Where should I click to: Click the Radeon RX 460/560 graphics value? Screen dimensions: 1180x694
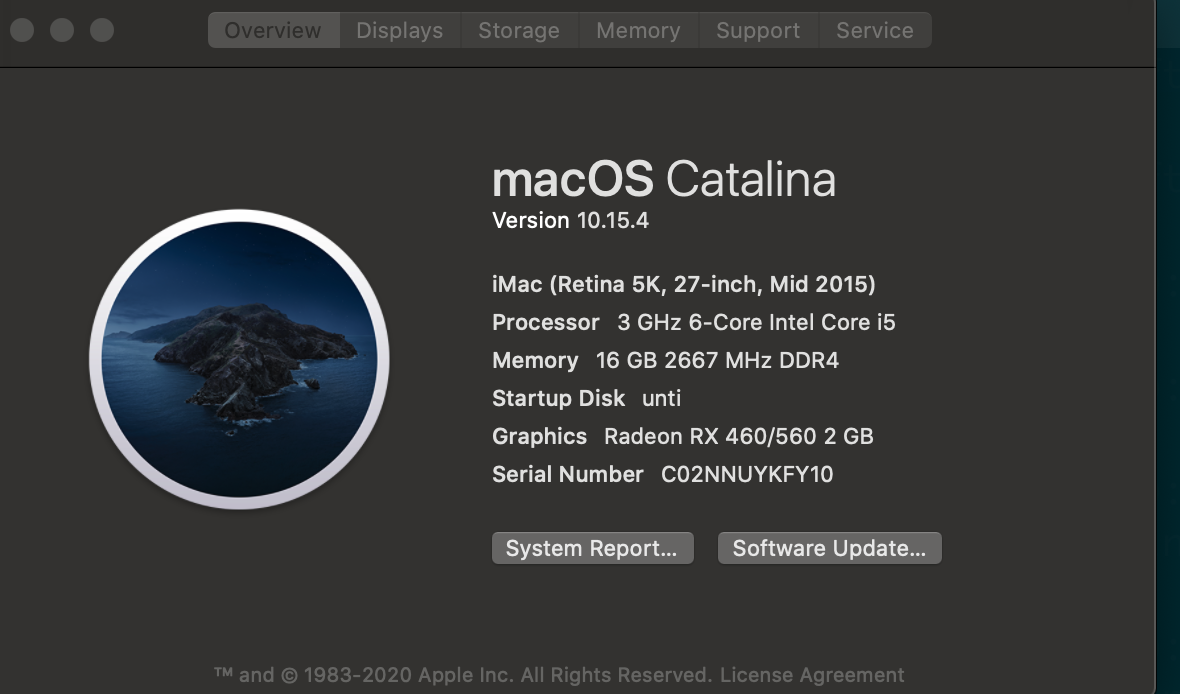pos(738,436)
